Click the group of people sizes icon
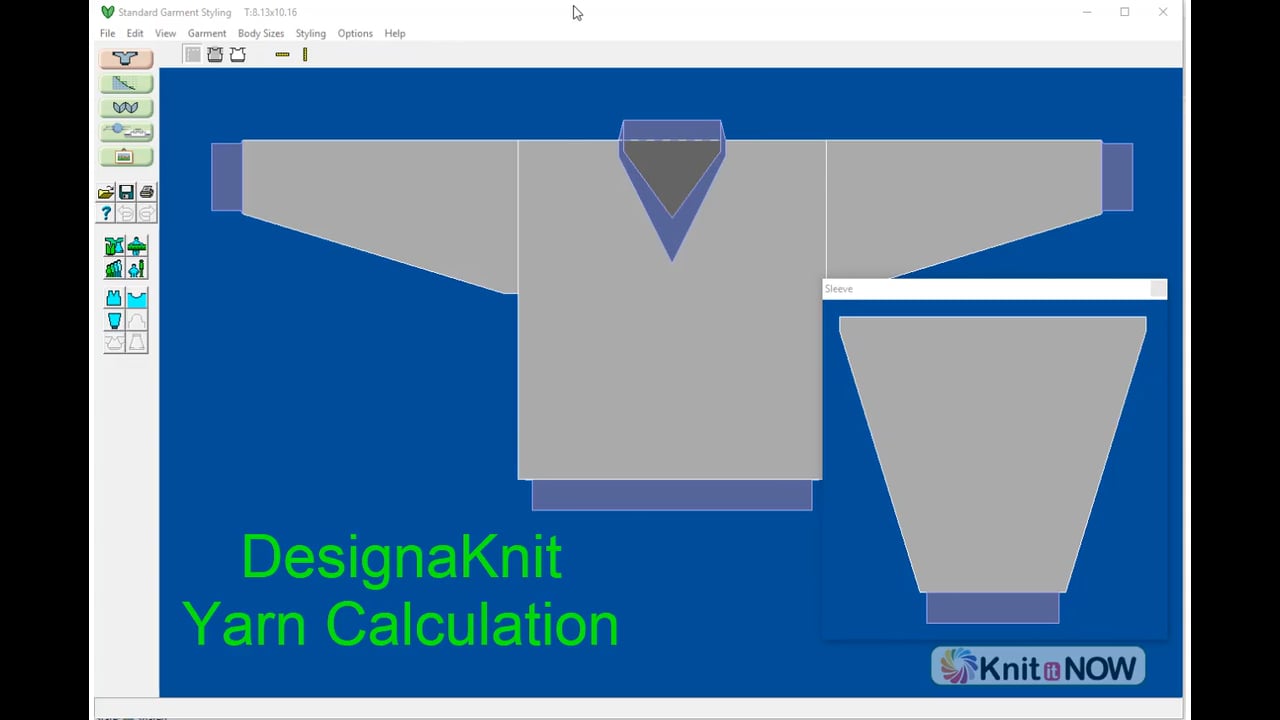Viewport: 1280px width, 720px height. click(114, 268)
